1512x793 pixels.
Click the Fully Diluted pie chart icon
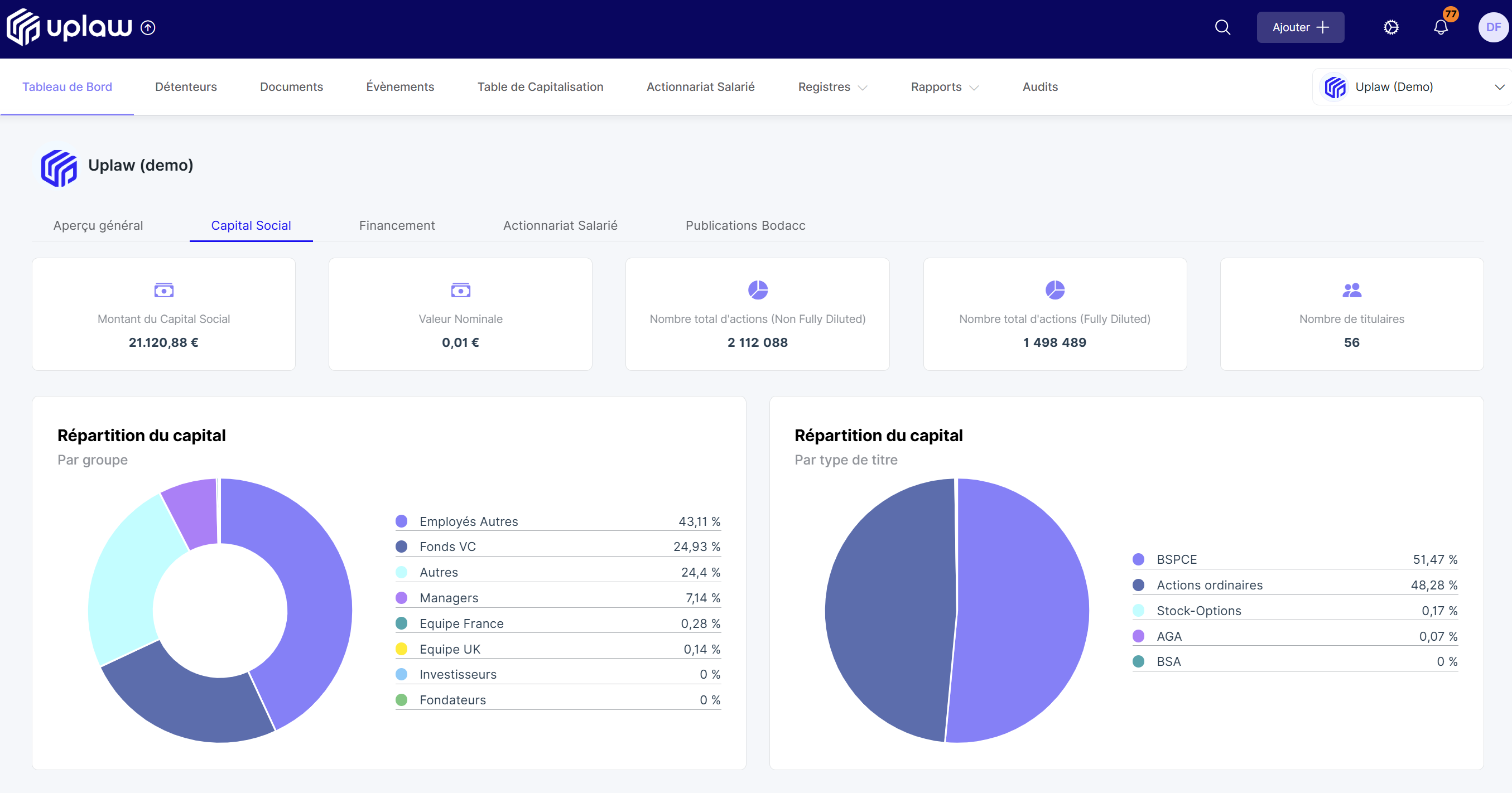click(x=1054, y=290)
